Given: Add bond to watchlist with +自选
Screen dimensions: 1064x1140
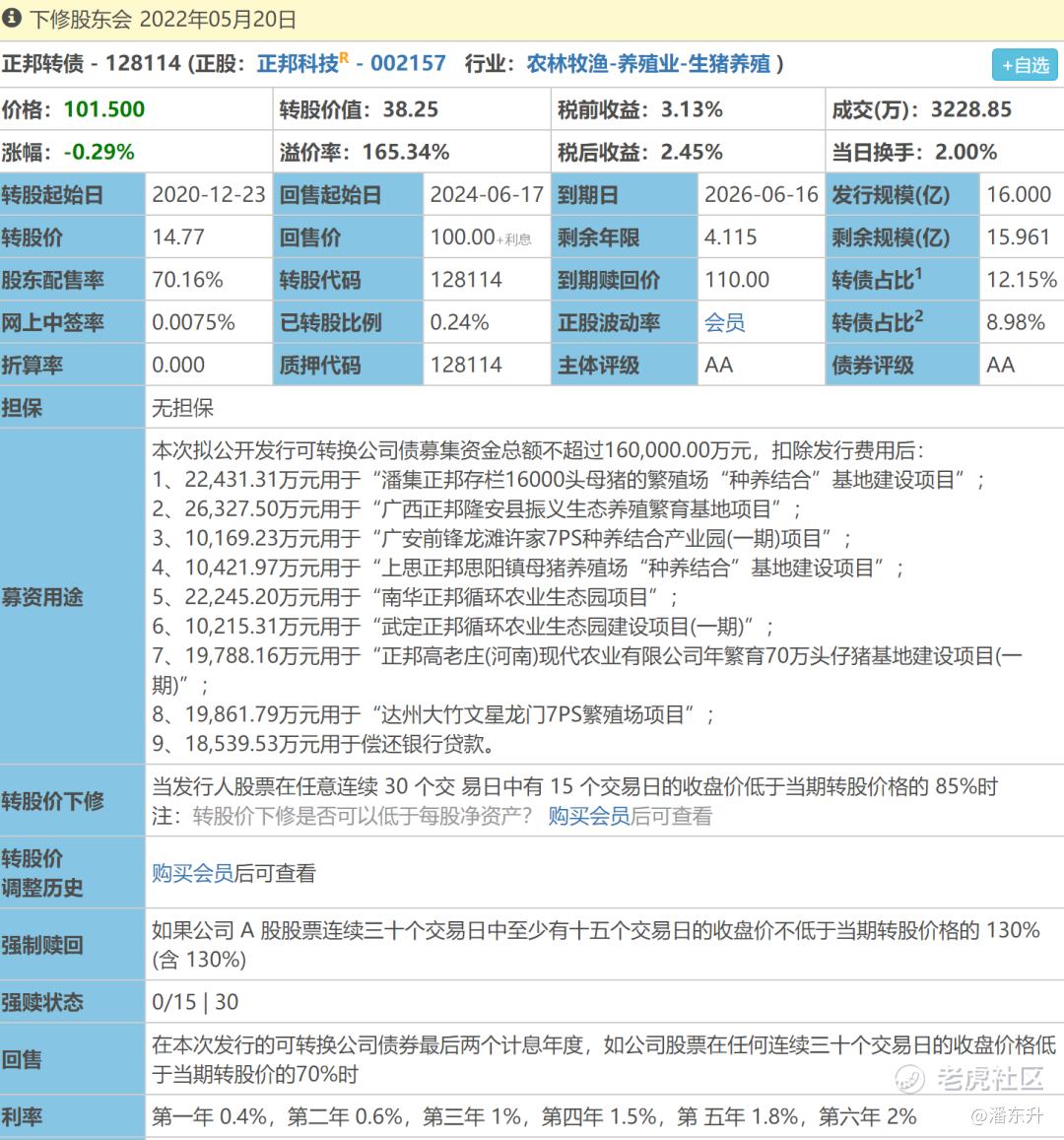Looking at the screenshot, I should pos(1025,65).
